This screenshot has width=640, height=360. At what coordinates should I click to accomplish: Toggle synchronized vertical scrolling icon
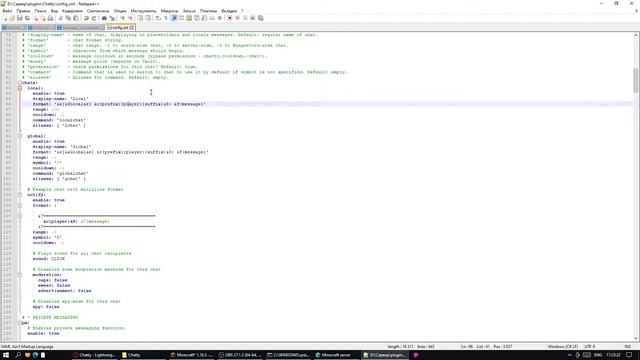pyautogui.click(x=140, y=18)
